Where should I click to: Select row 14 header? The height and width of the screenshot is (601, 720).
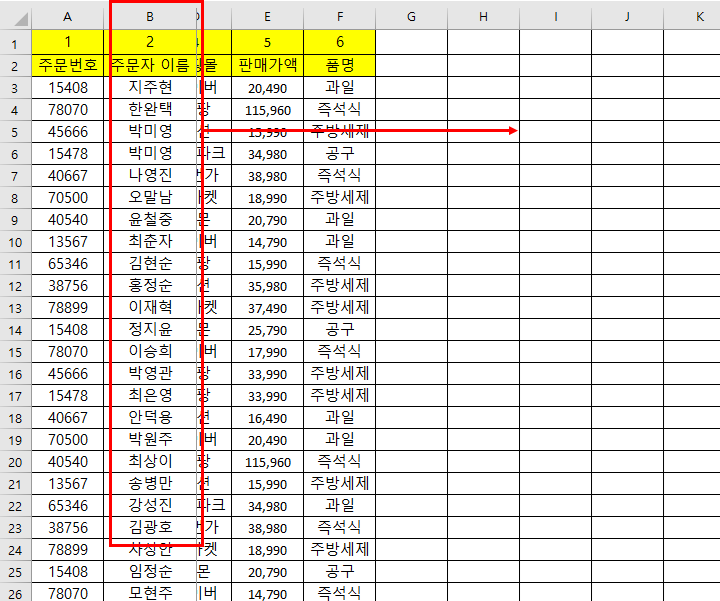15,330
